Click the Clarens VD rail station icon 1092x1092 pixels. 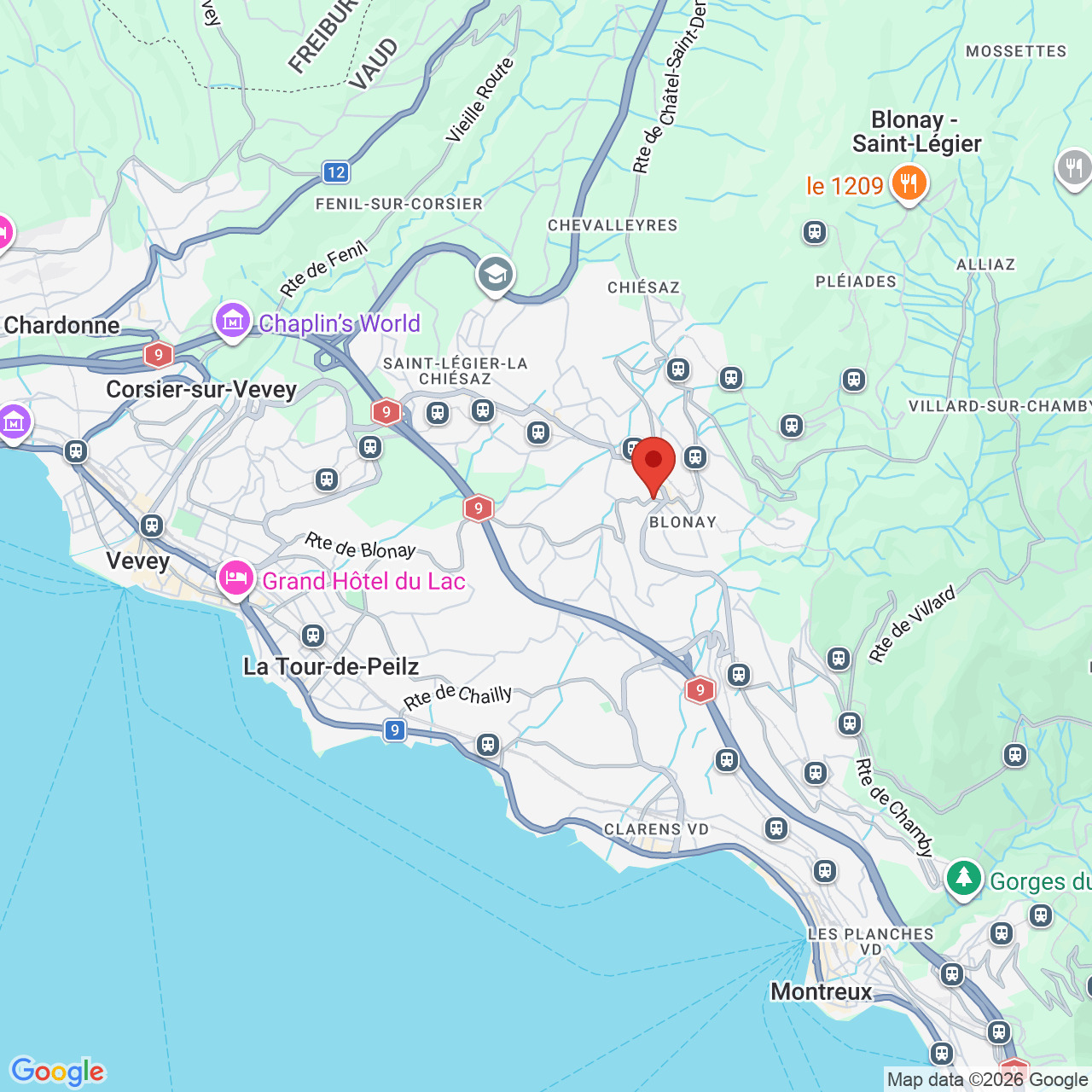(775, 828)
